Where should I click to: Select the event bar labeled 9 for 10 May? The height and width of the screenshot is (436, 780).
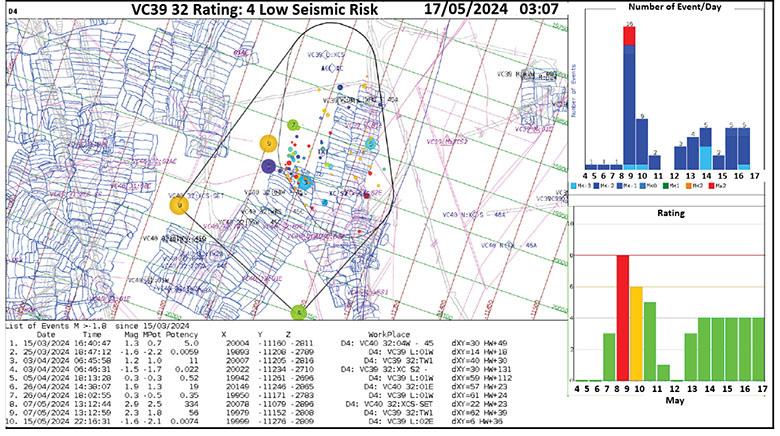point(642,144)
